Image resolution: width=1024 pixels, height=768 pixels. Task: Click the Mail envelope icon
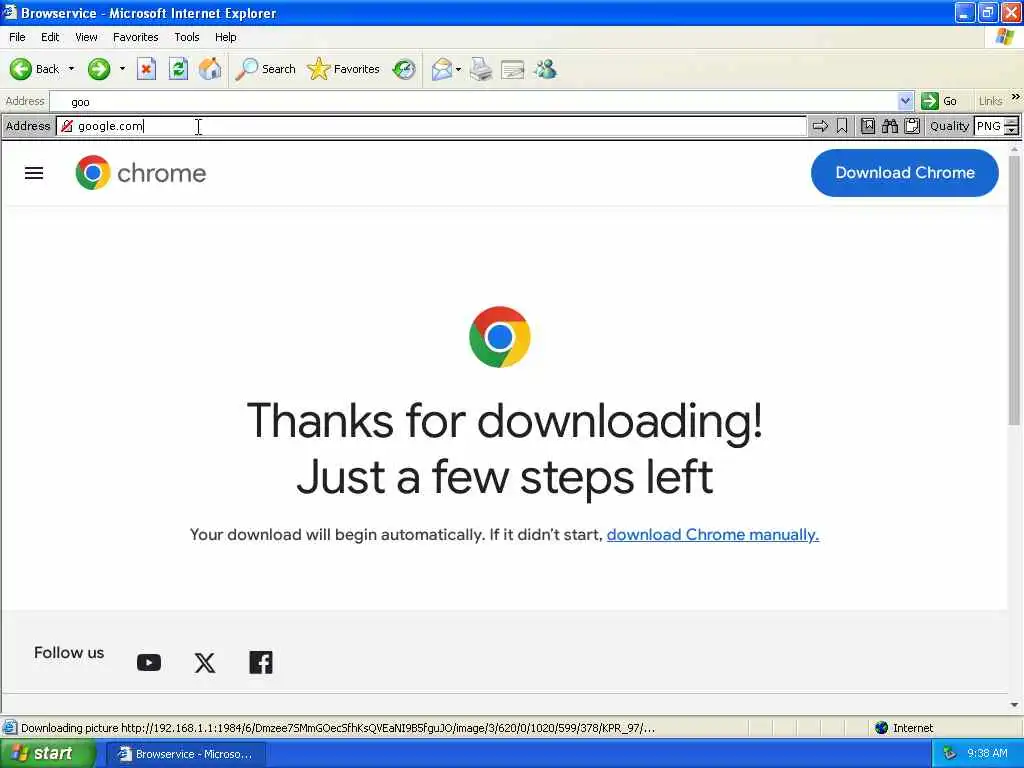coord(441,69)
